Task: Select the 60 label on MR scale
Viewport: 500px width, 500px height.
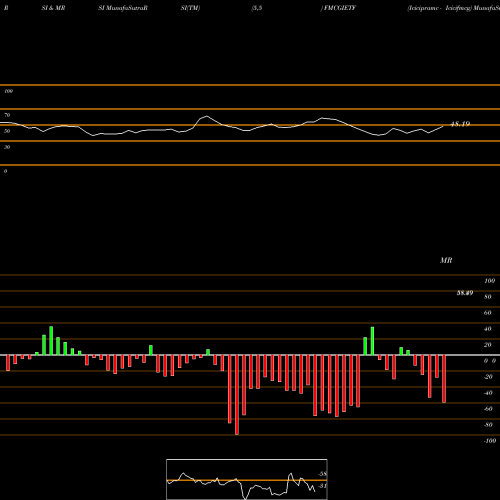Action: pos(488,313)
